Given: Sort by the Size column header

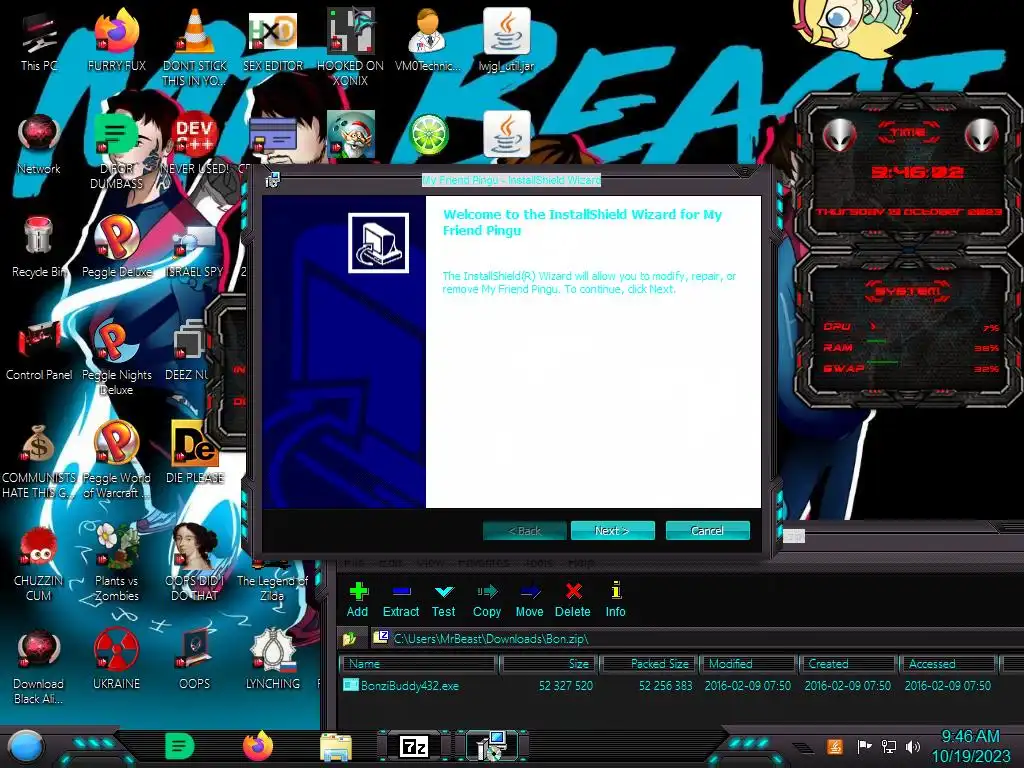Looking at the screenshot, I should [549, 664].
